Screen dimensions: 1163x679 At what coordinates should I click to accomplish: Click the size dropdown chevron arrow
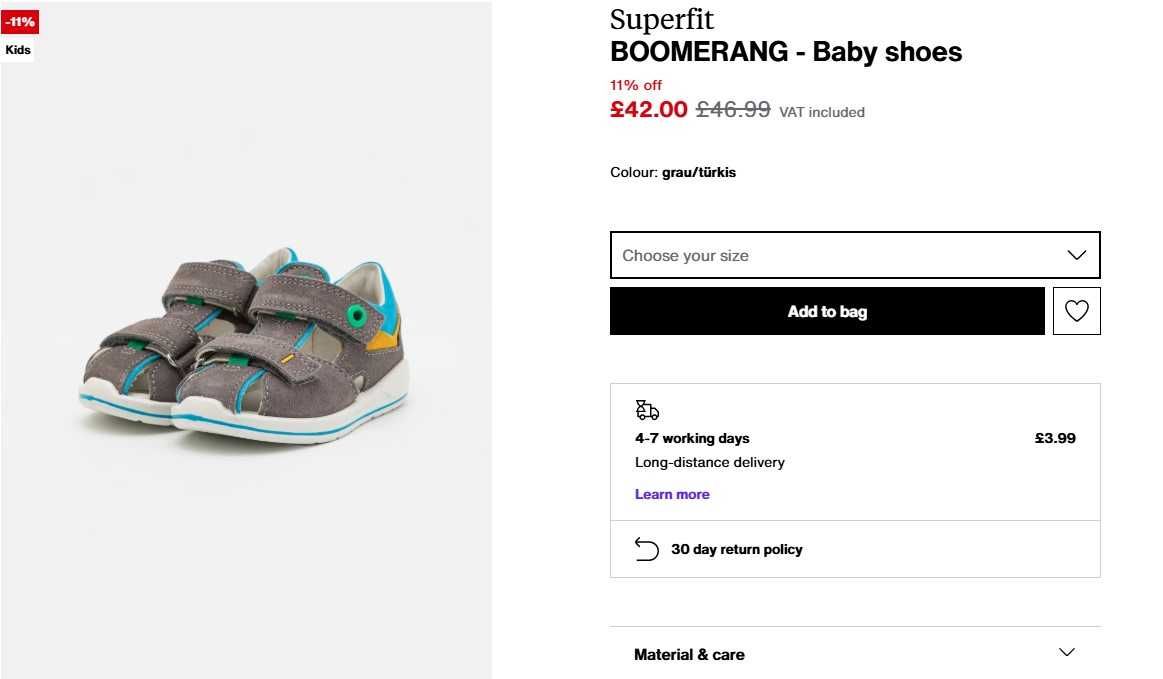tap(1076, 255)
